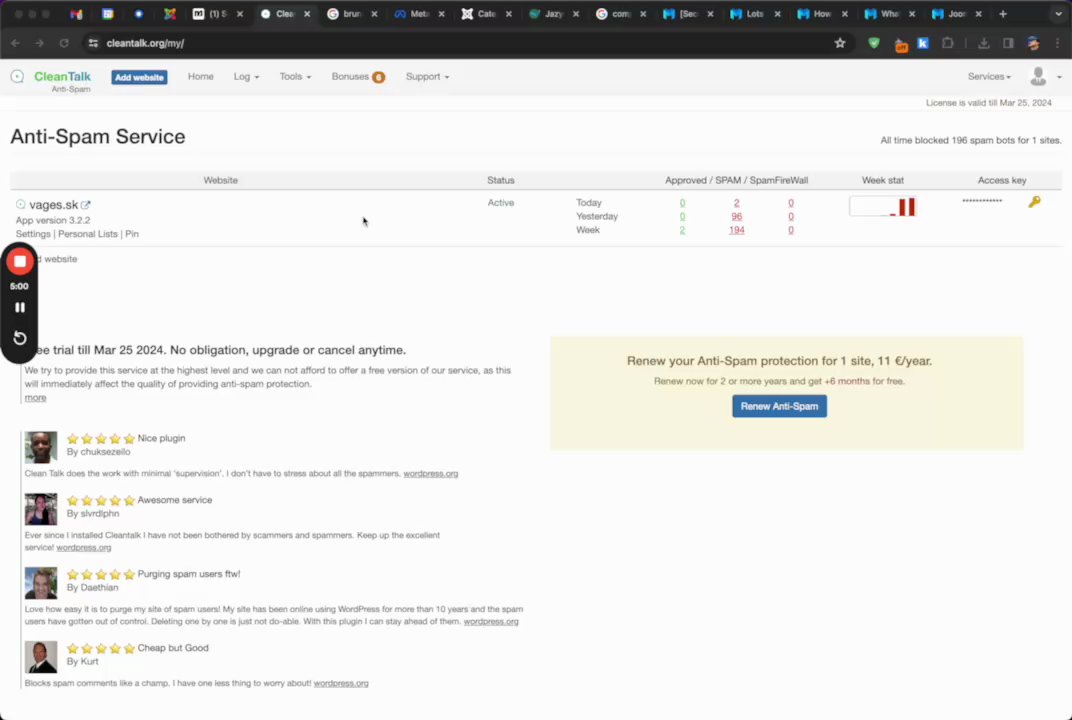The image size is (1072, 720).
Task: Open Settings for vages.sk
Action: pos(33,234)
